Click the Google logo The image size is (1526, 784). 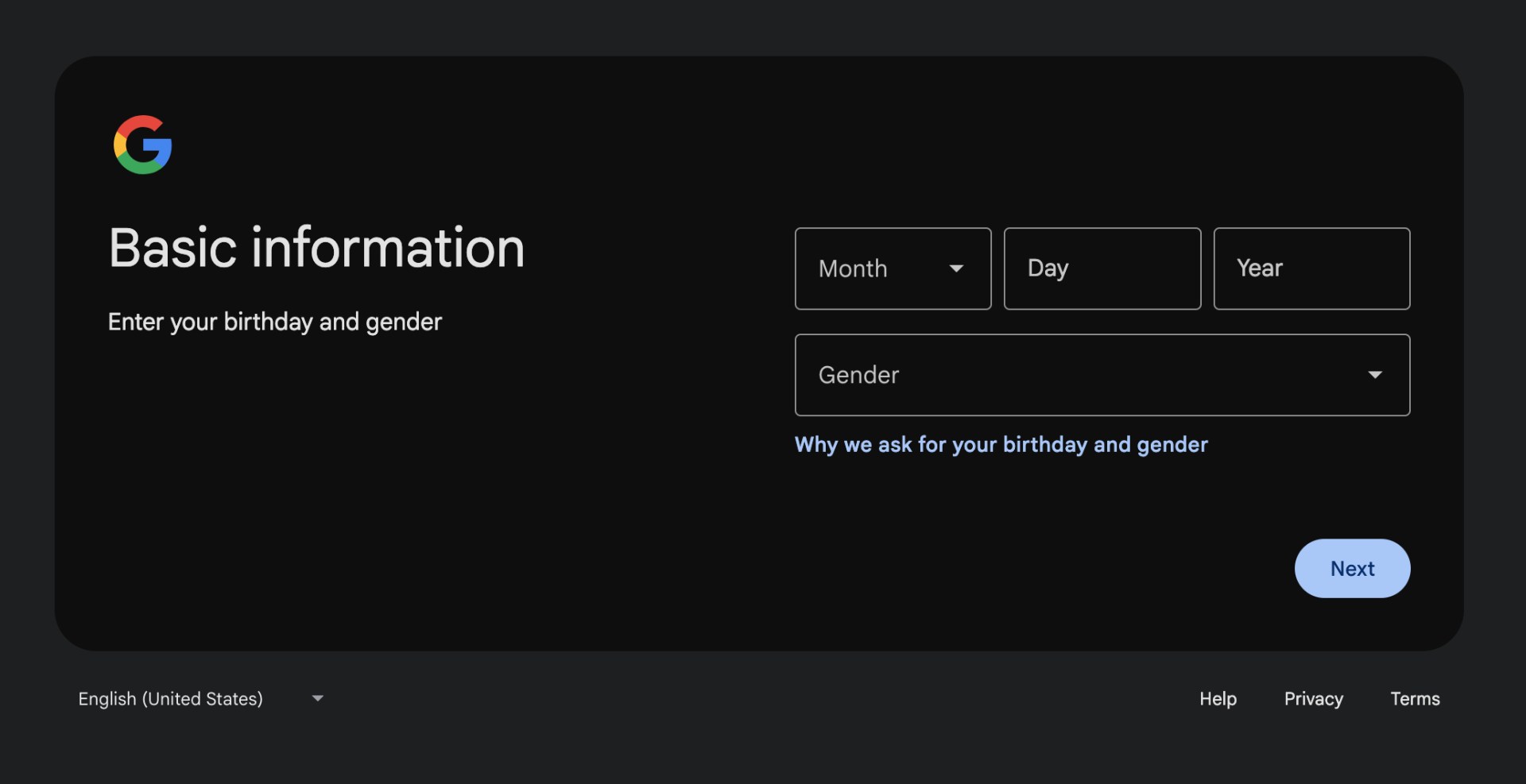[143, 144]
